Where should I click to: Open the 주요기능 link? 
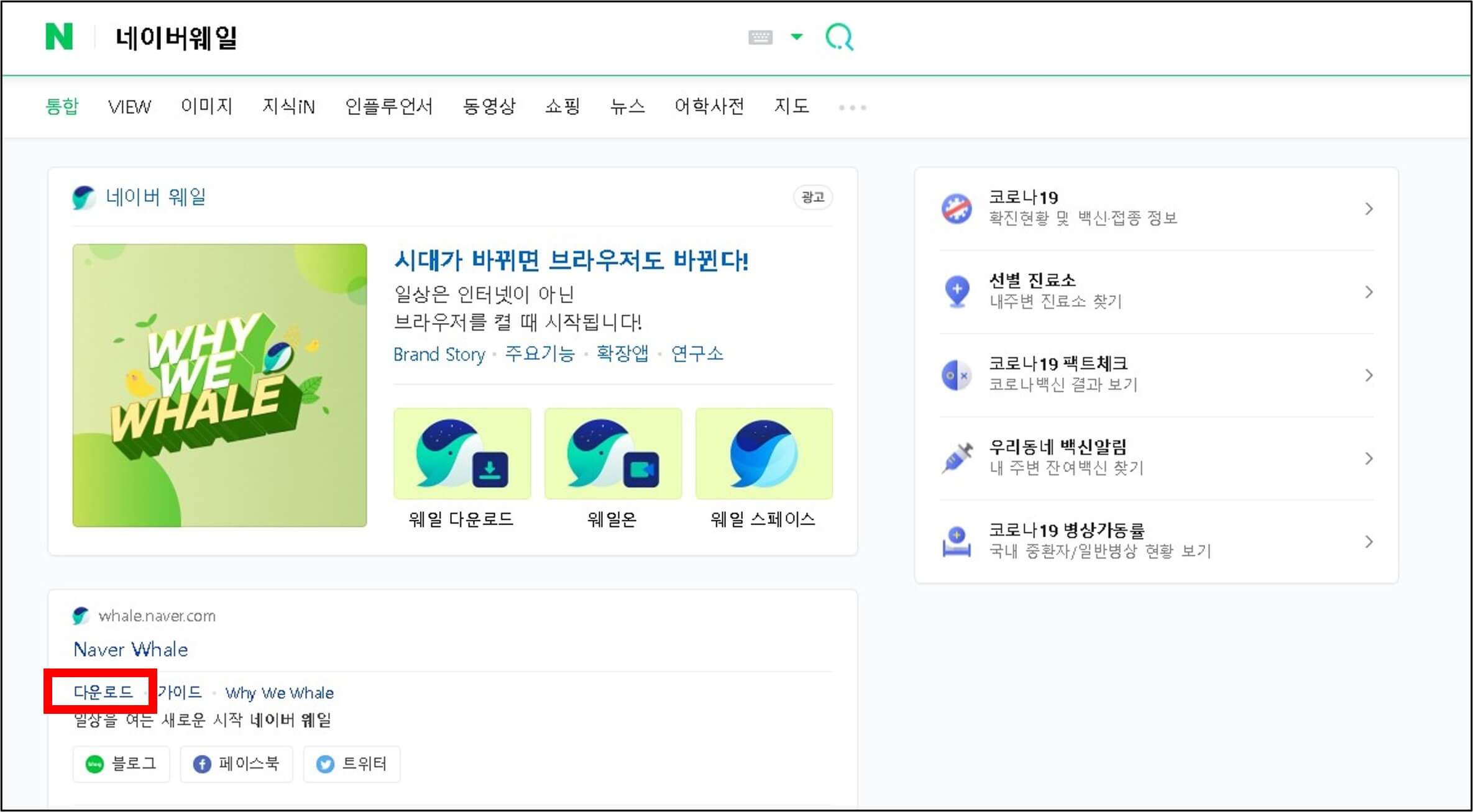coord(539,354)
